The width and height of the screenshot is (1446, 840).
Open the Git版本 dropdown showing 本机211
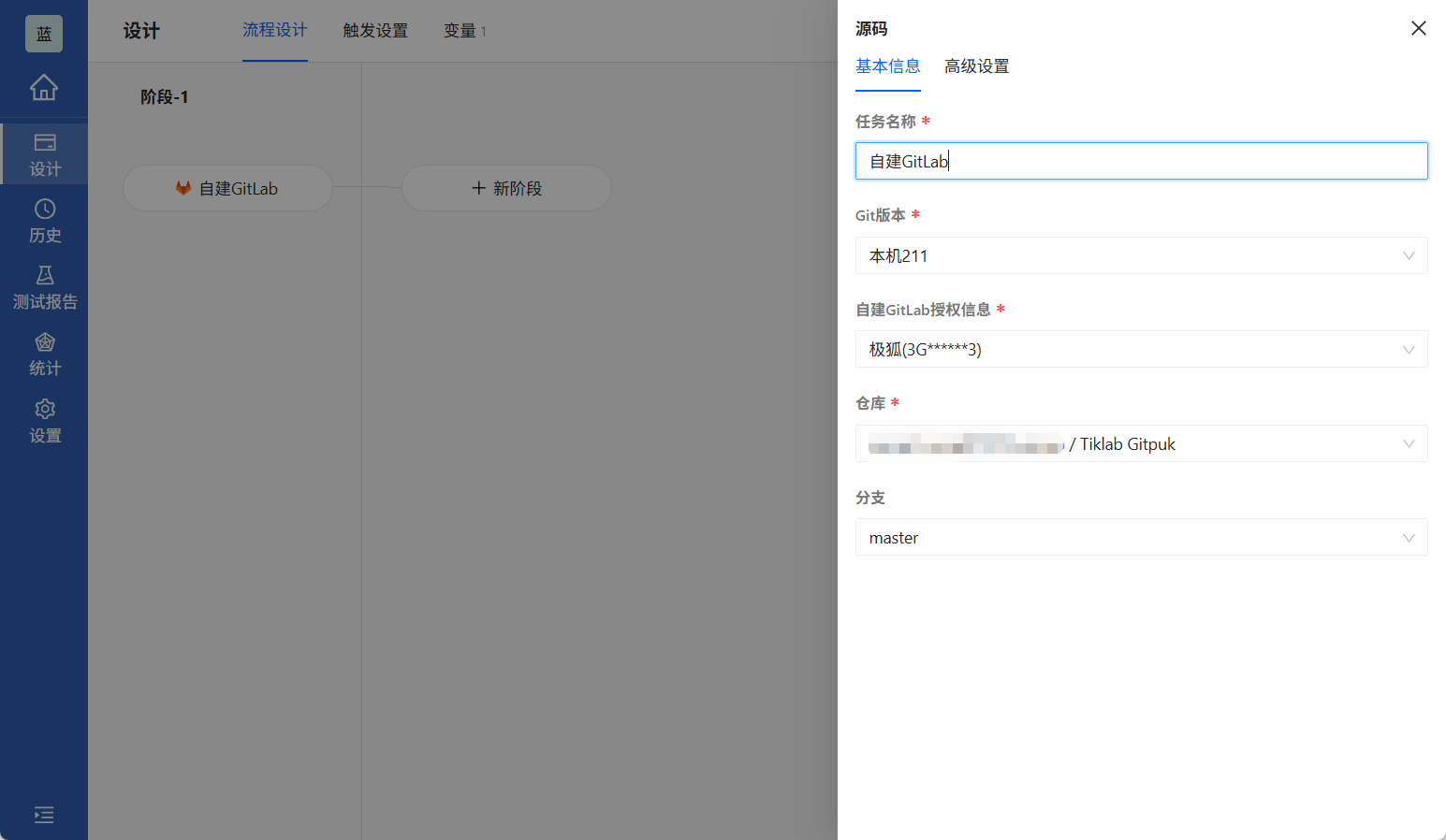pos(1141,255)
